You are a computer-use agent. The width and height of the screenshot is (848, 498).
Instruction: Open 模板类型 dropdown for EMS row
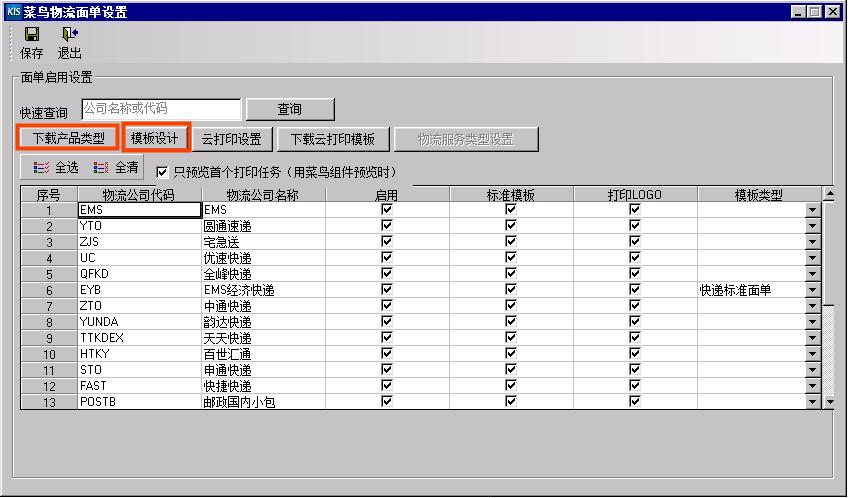click(813, 210)
